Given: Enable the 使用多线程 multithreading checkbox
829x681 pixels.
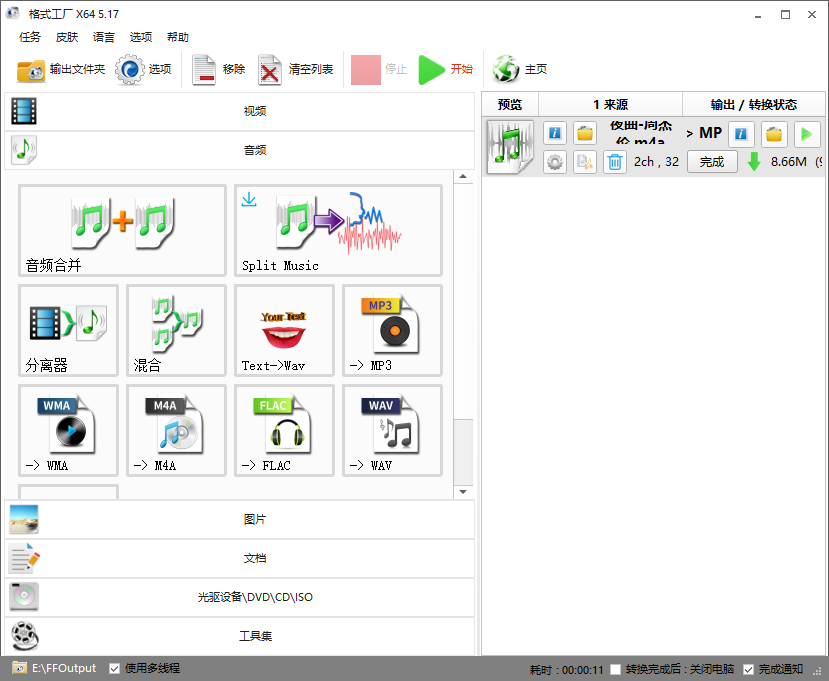Looking at the screenshot, I should tap(115, 668).
